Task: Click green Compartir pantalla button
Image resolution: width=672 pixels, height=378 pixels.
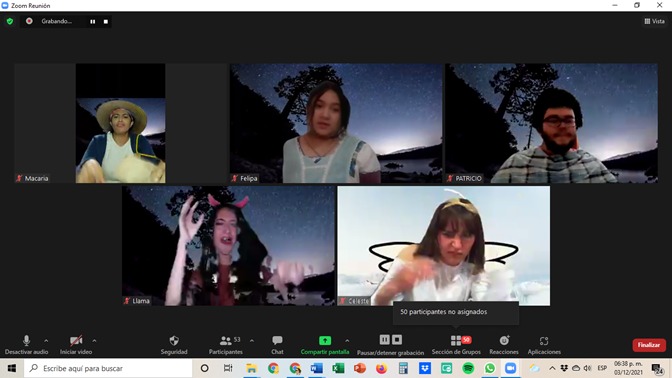Action: coord(325,345)
